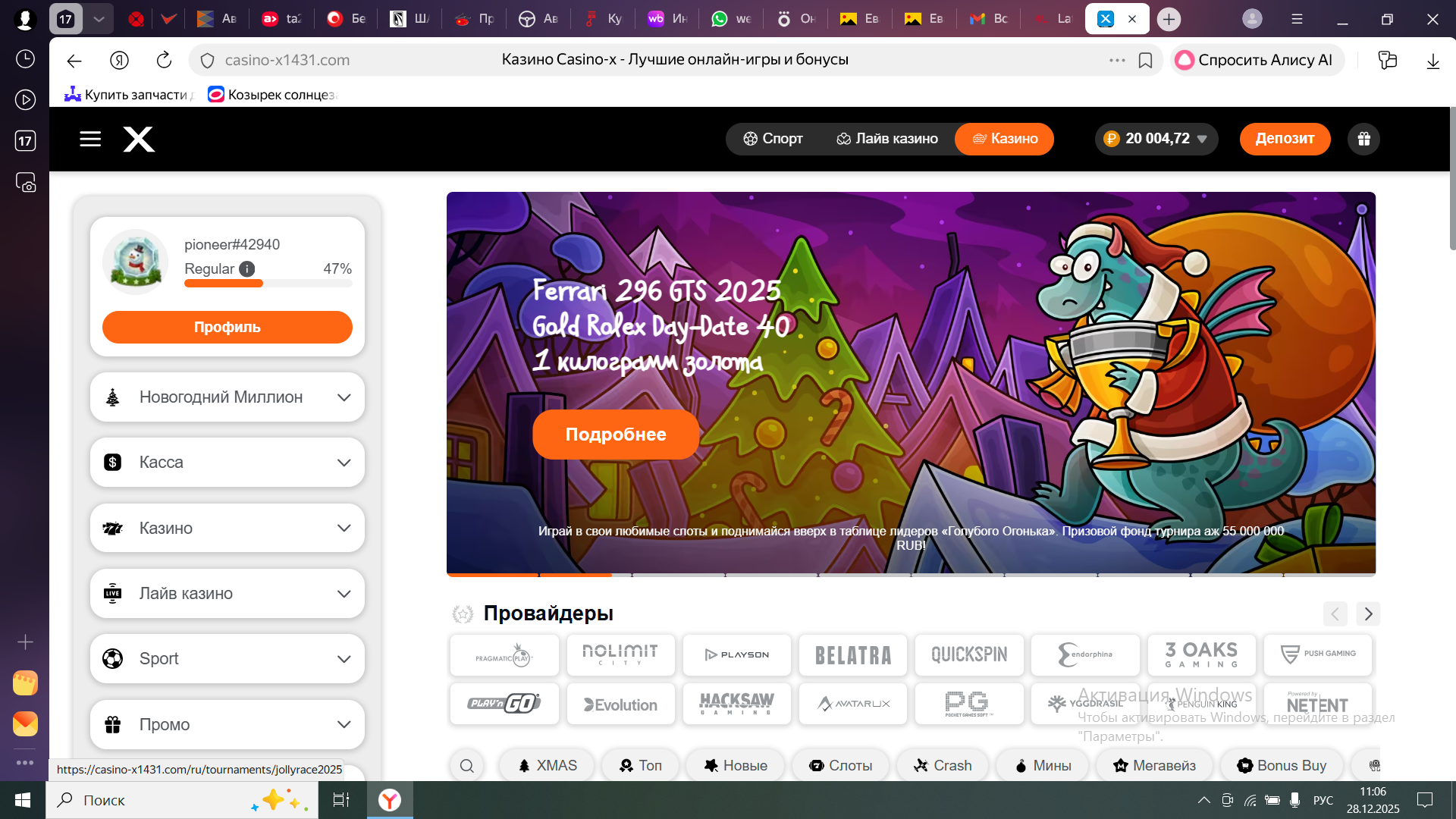
Task: Expand the Новогодний Миллион section
Action: click(227, 397)
